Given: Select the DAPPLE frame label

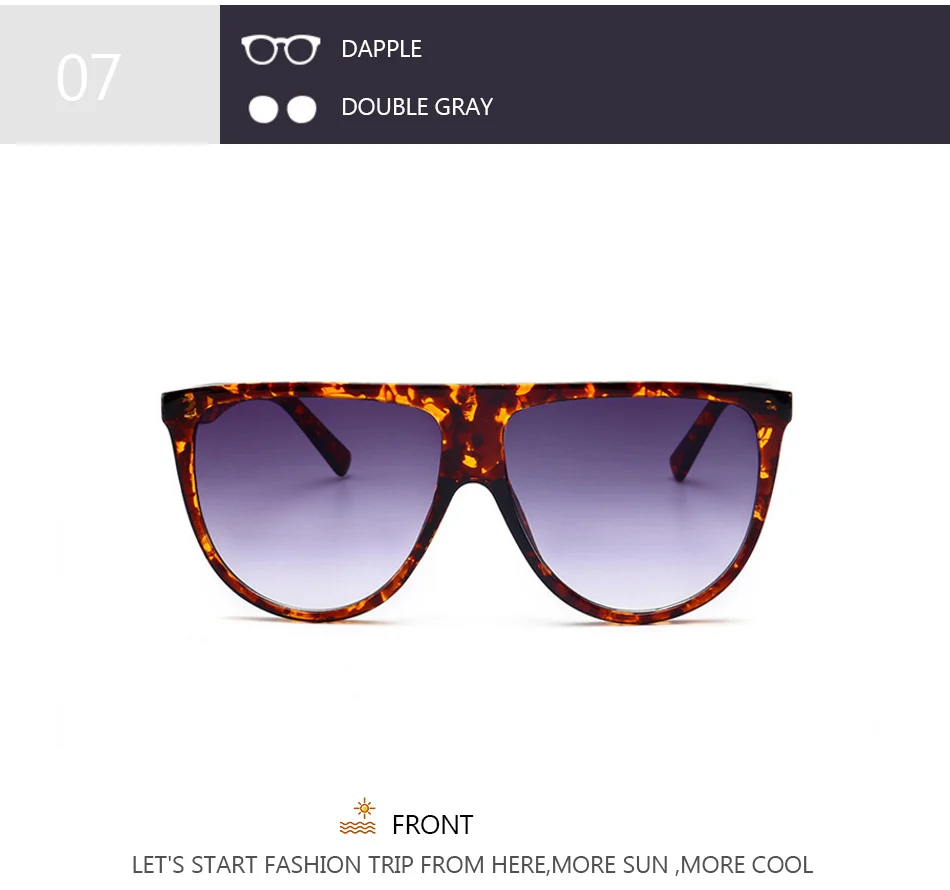Looking at the screenshot, I should pyautogui.click(x=382, y=49).
